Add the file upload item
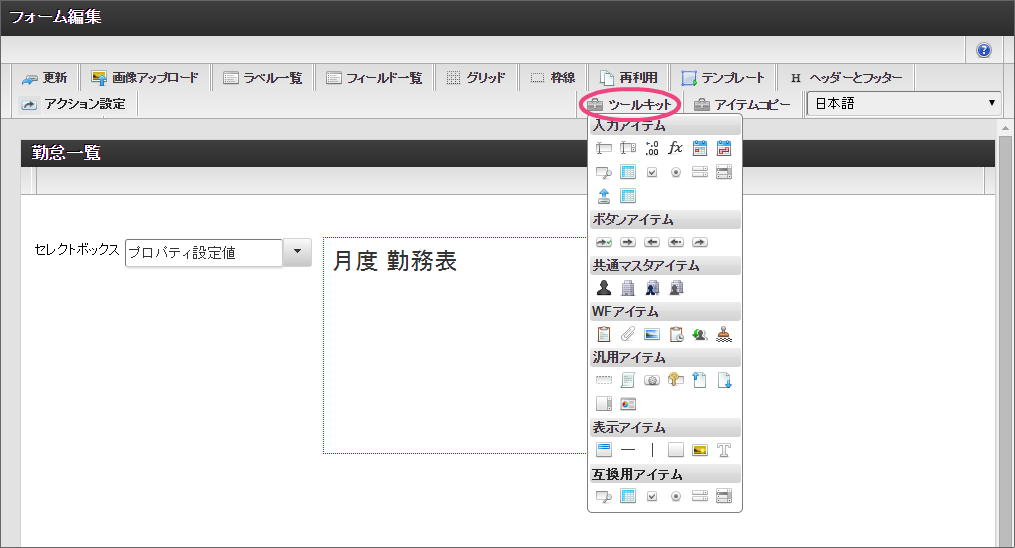1015x548 pixels. pos(603,196)
